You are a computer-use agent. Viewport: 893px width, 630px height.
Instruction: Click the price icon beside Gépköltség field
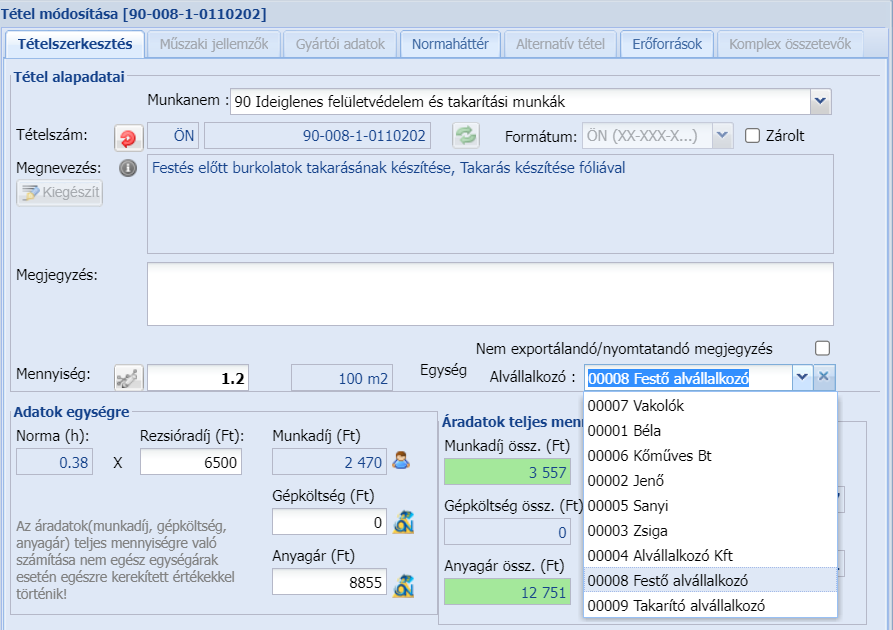click(x=403, y=522)
